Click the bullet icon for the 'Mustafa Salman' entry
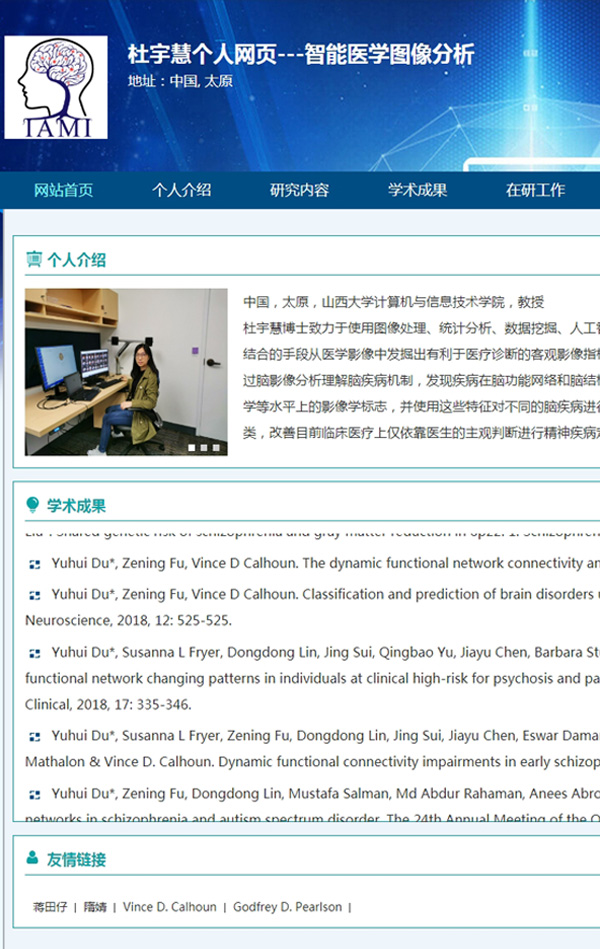The width and height of the screenshot is (600, 949). [x=35, y=795]
